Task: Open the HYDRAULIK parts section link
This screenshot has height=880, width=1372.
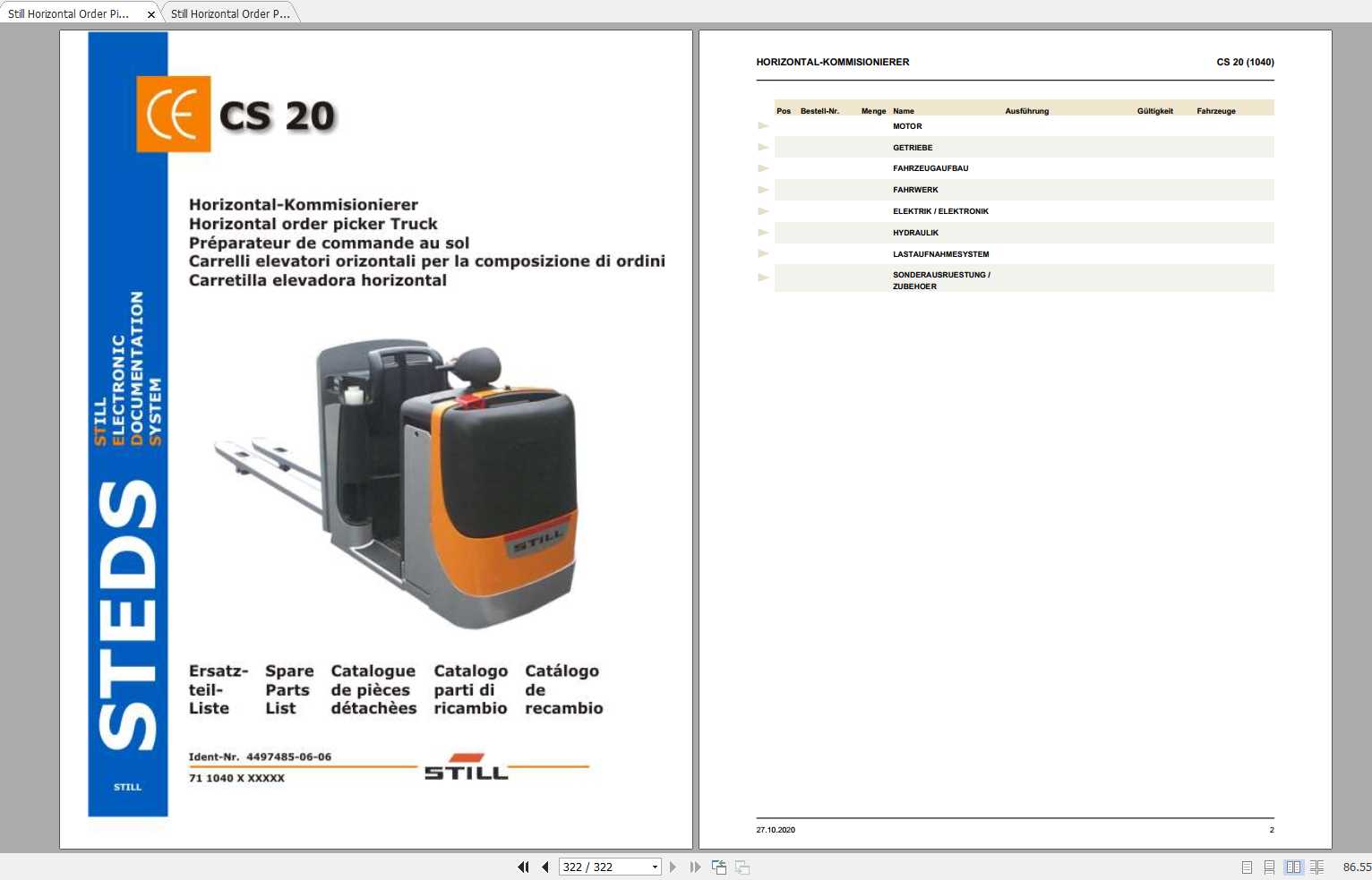Action: point(916,232)
